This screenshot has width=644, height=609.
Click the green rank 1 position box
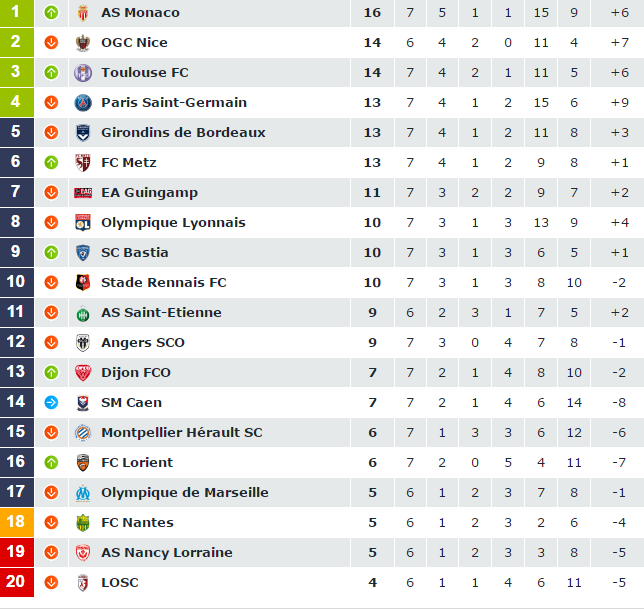pos(17,13)
